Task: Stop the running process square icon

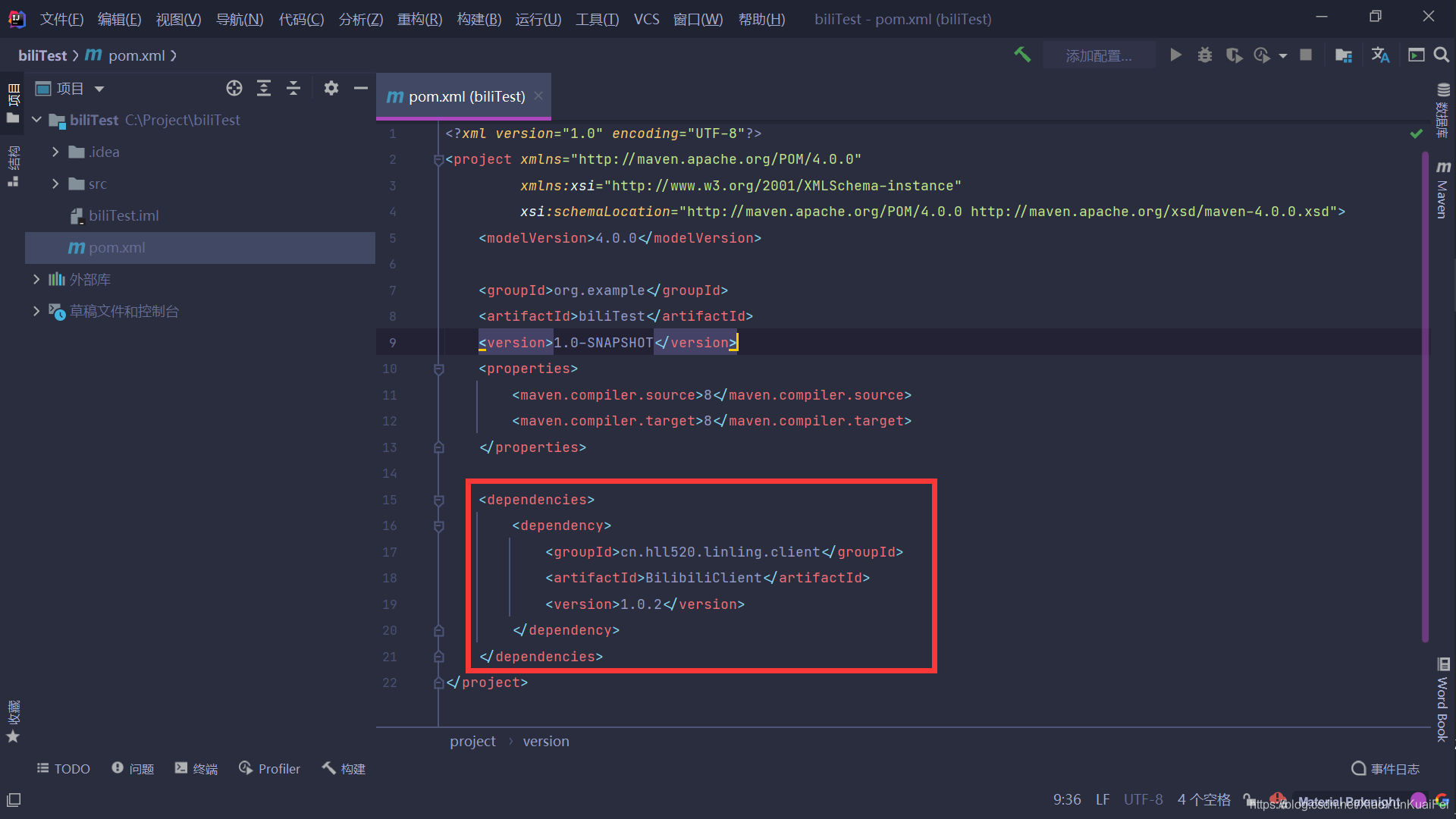Action: point(1306,55)
